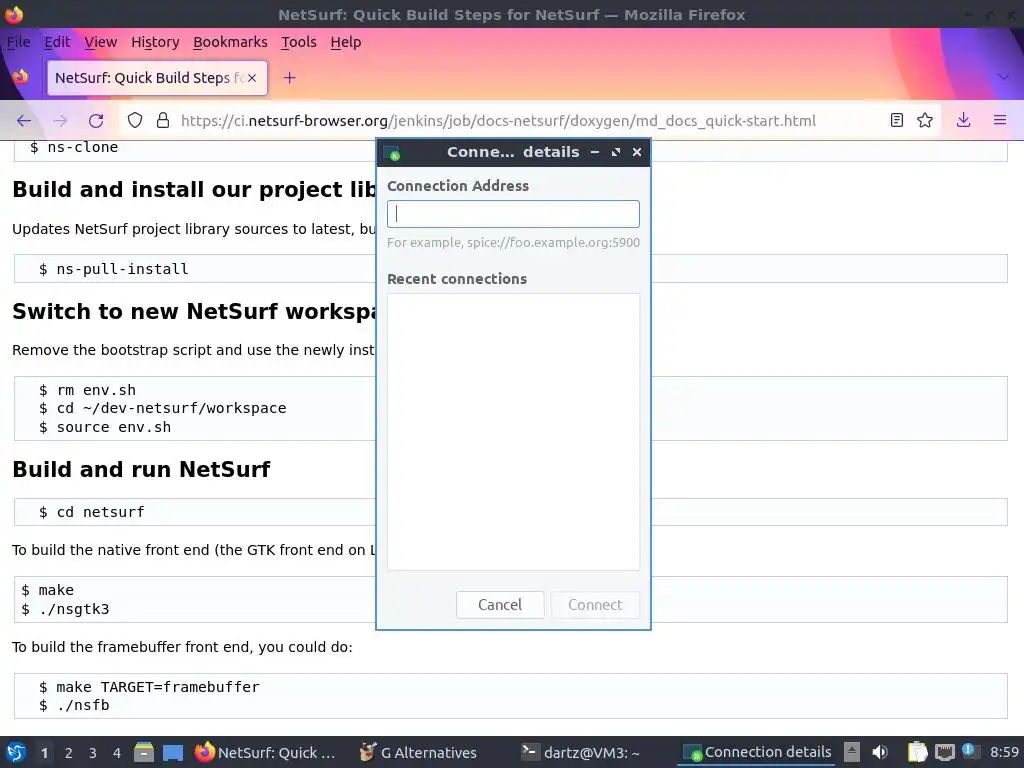Open the View menu

(x=101, y=42)
